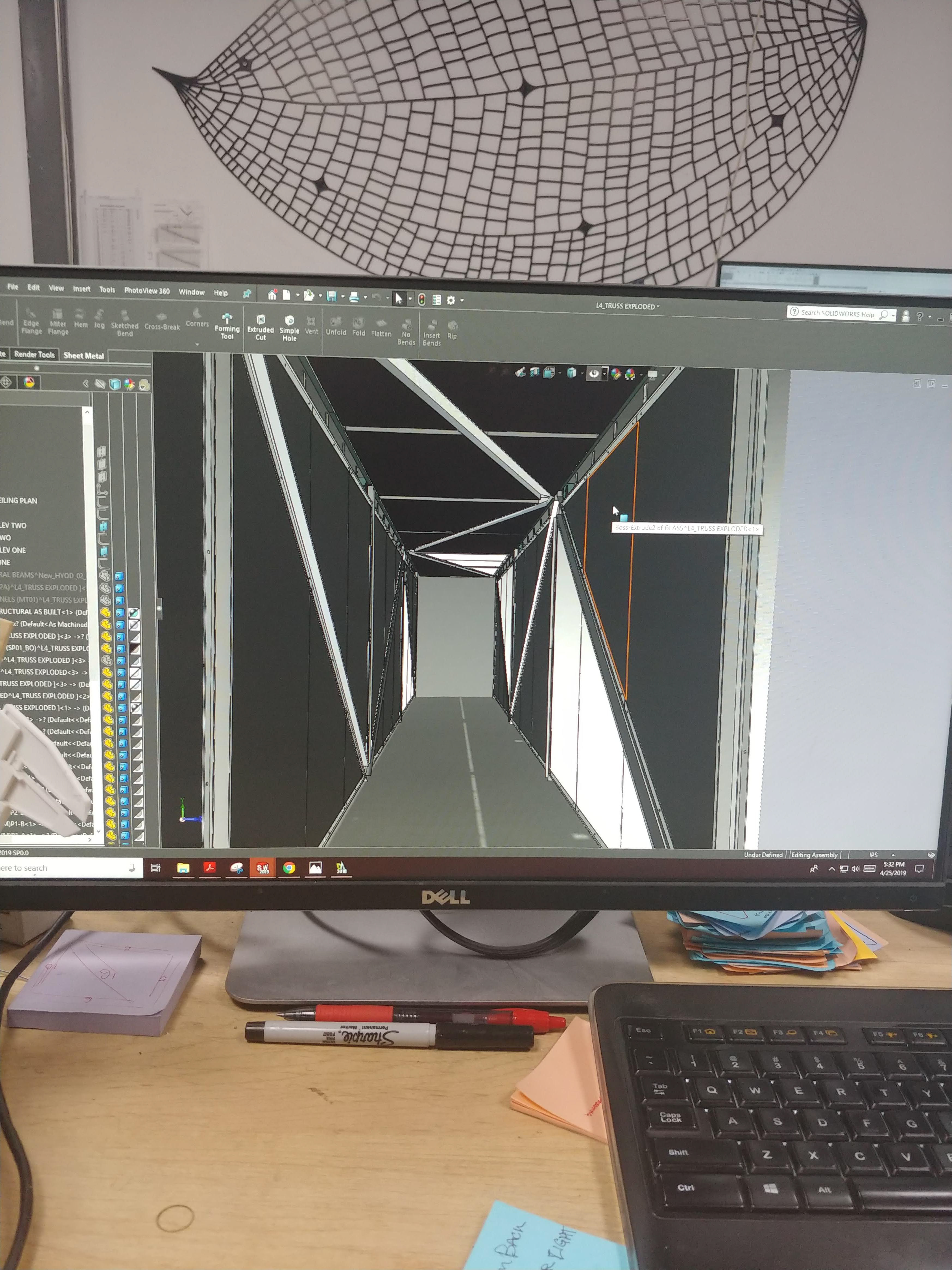Collapse display pane chevron arrow
The height and width of the screenshot is (1270, 952).
click(86, 383)
